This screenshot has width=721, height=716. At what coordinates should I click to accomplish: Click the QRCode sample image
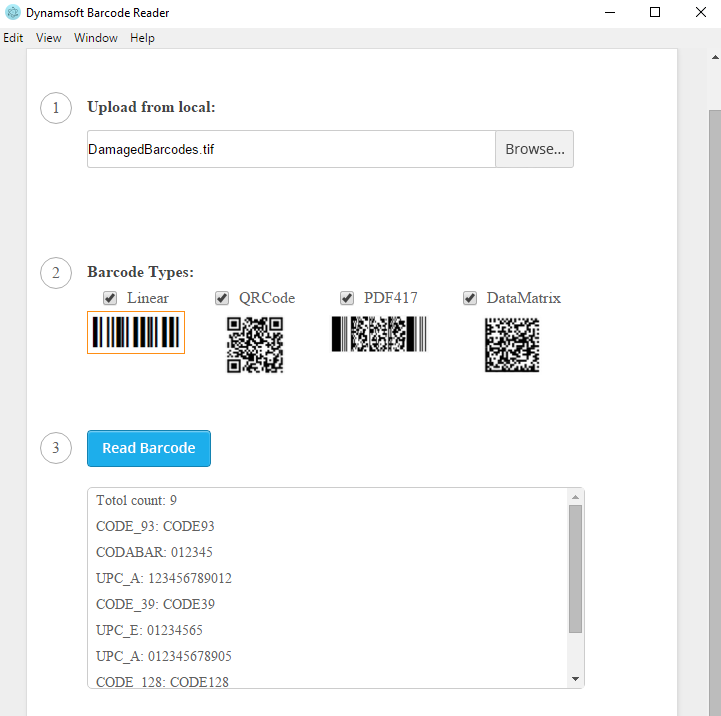click(x=255, y=345)
